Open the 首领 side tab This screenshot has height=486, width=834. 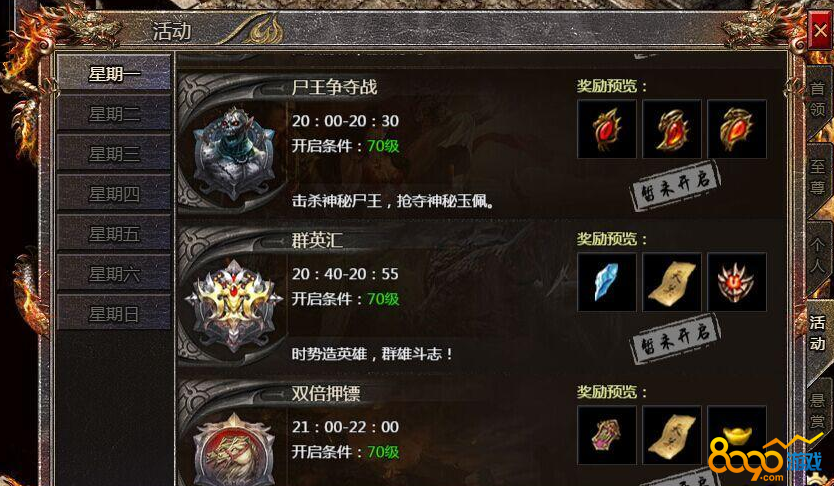818,99
